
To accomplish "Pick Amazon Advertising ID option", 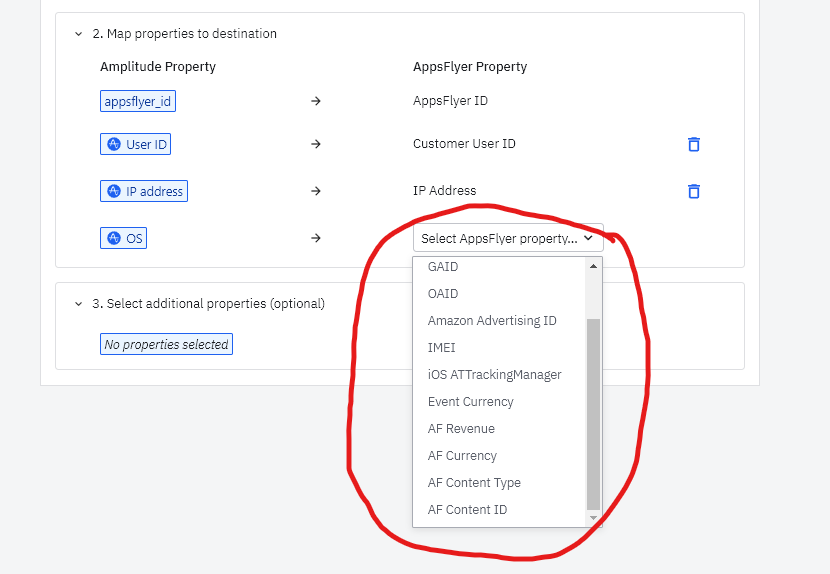I will [x=492, y=321].
